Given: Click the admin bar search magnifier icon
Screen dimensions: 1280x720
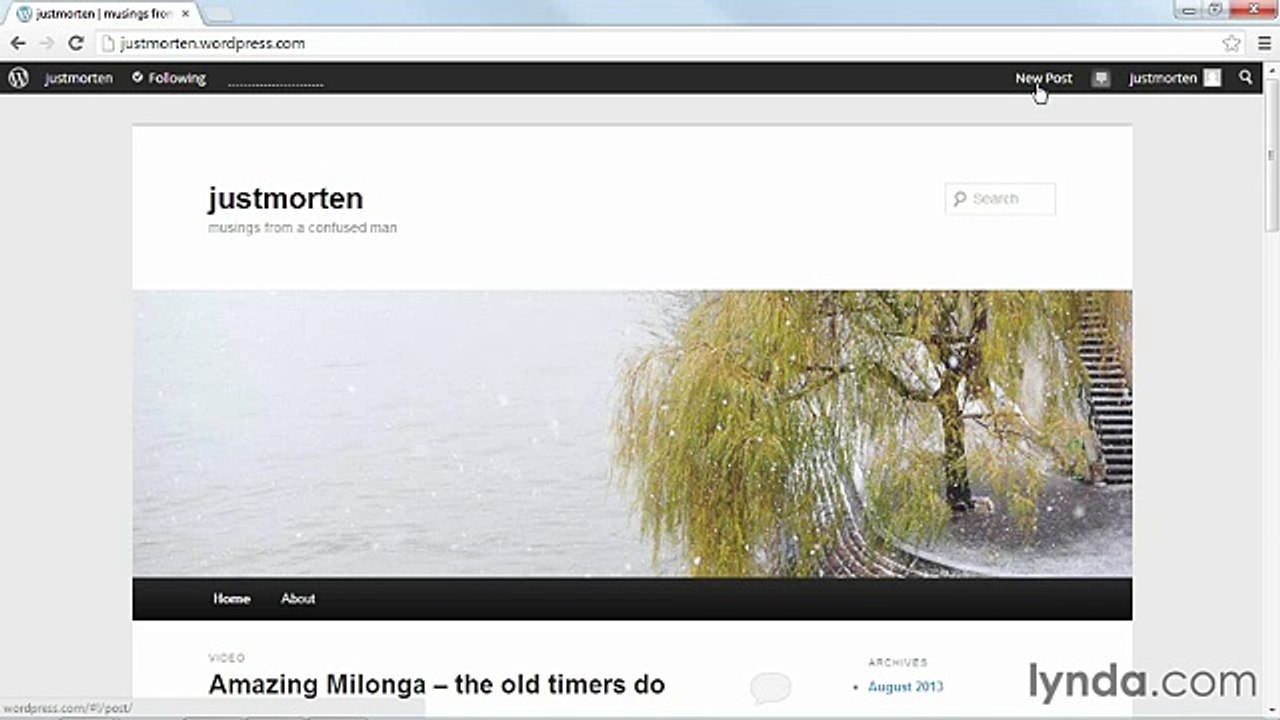Looking at the screenshot, I should [1246, 77].
